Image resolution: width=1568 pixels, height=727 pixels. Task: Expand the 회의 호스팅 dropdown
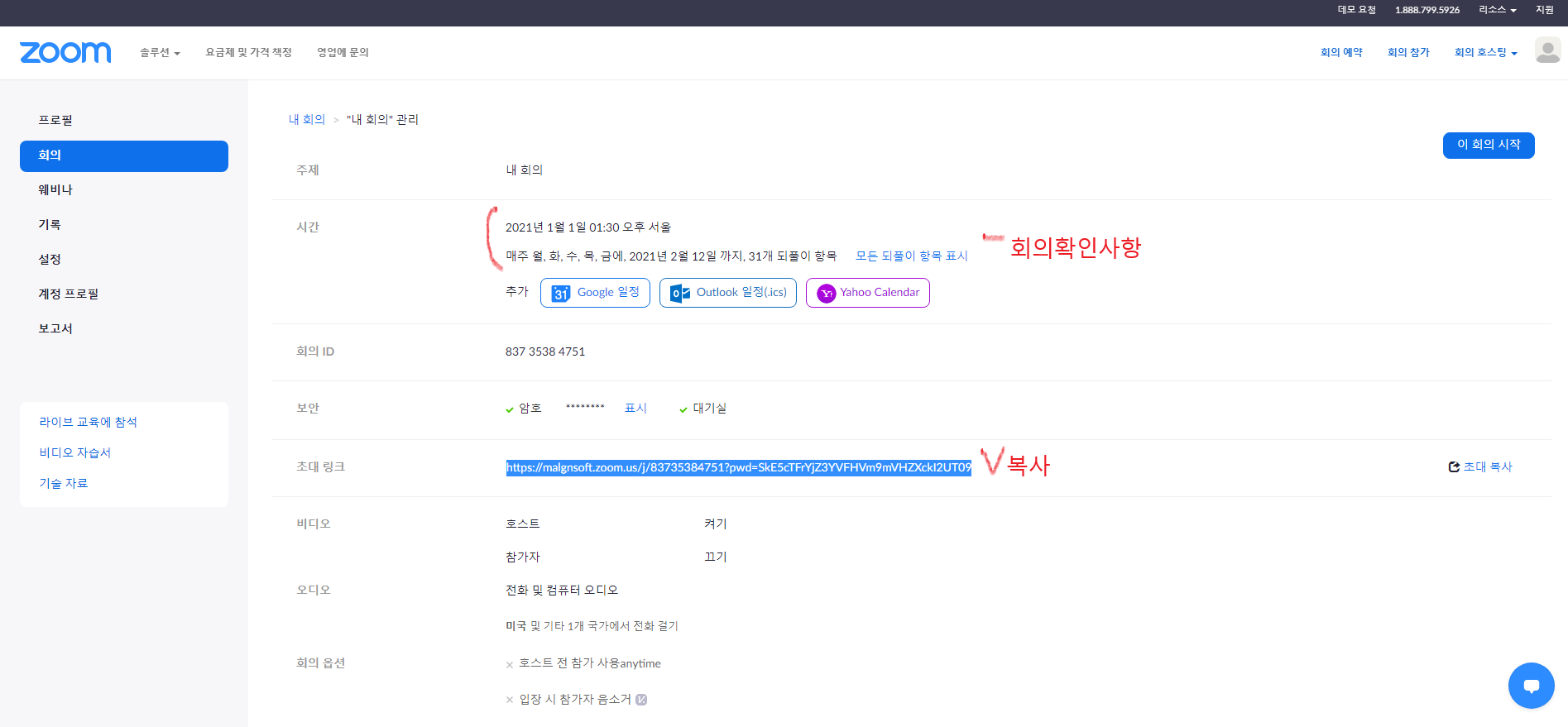(1485, 53)
